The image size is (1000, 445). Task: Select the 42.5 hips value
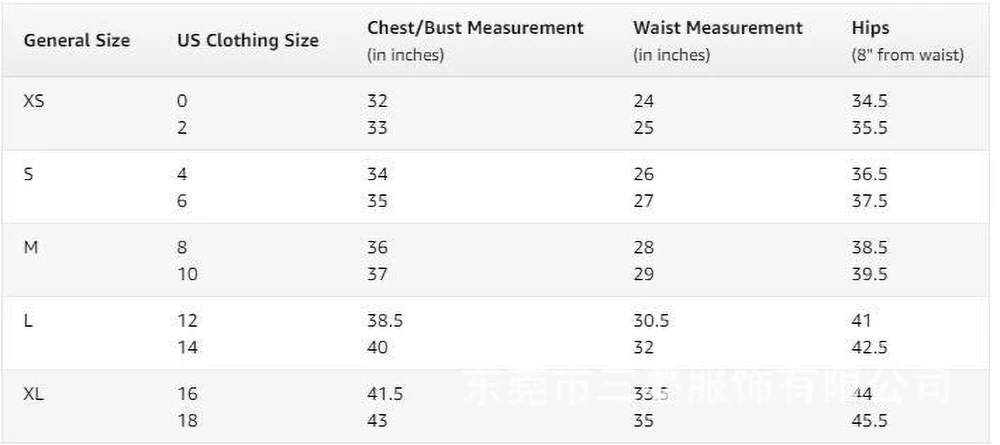click(869, 348)
